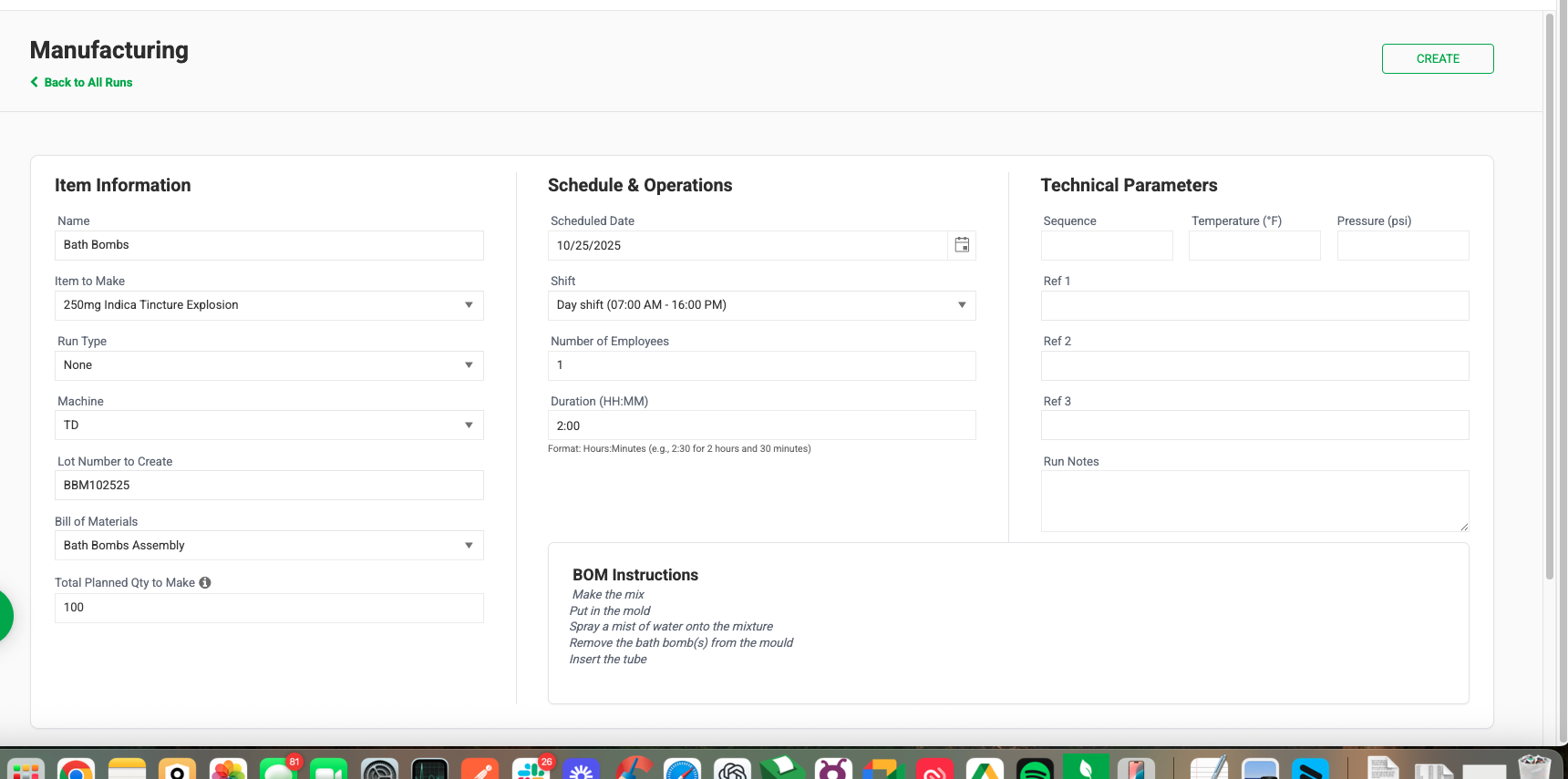Click the back chevron beside All Runs
Image resolution: width=1568 pixels, height=779 pixels.
coord(35,82)
